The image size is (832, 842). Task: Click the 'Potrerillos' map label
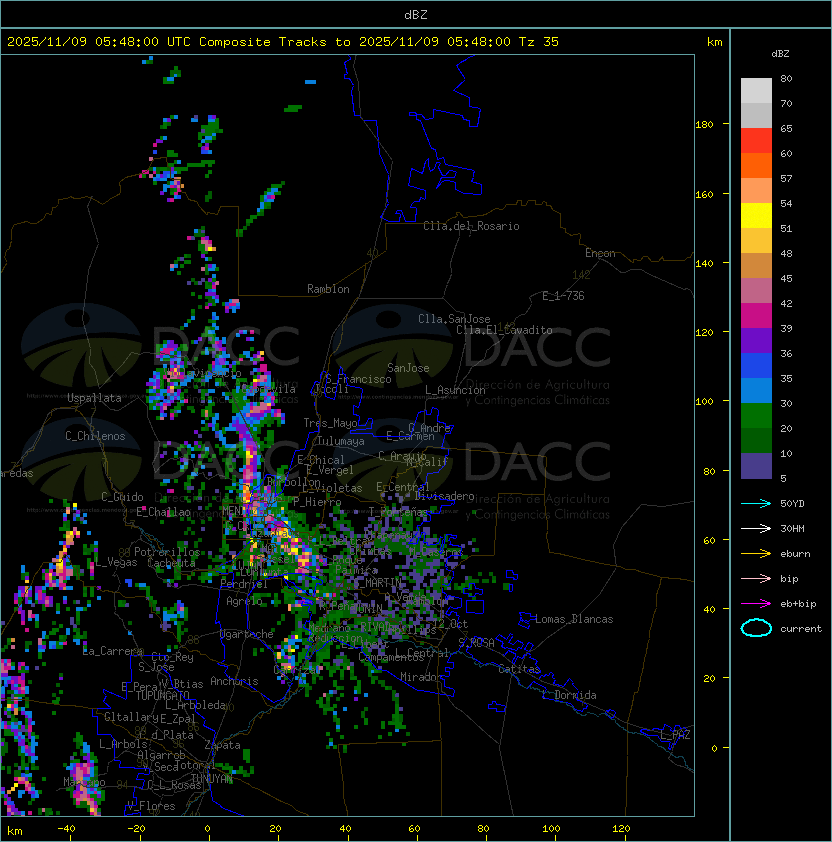tap(167, 552)
